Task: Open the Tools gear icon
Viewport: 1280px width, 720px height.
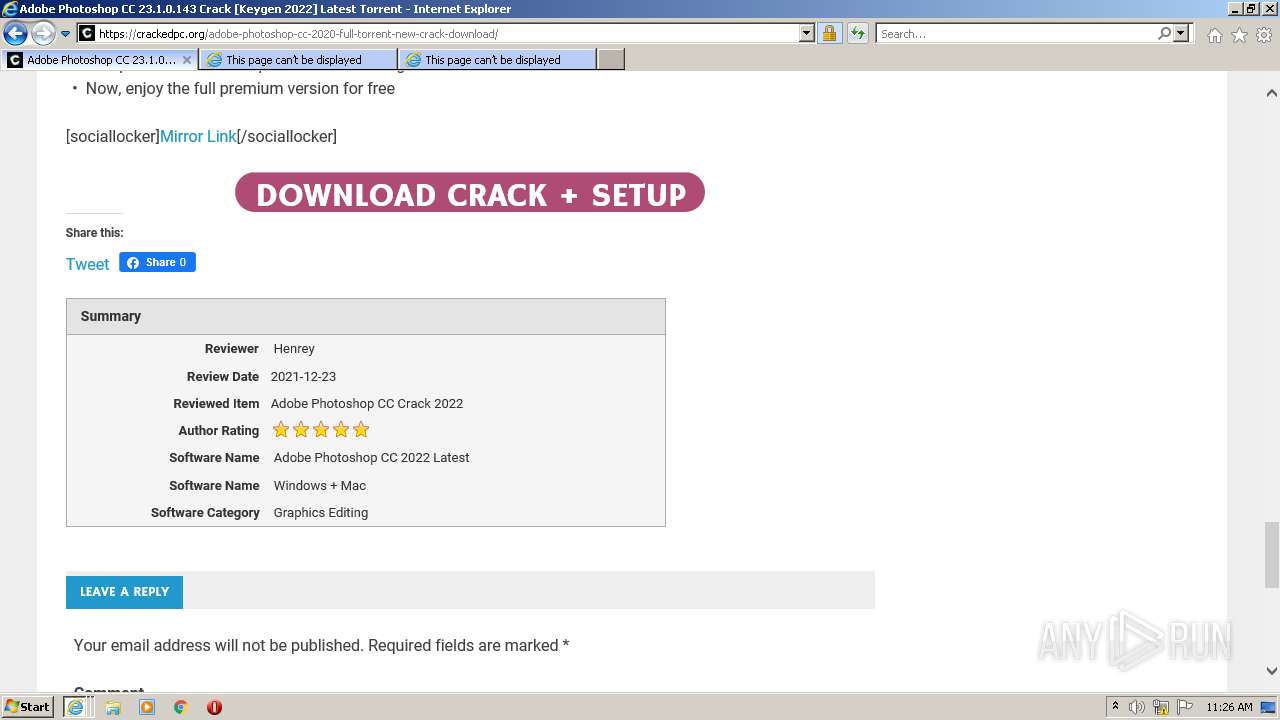Action: coord(1264,35)
